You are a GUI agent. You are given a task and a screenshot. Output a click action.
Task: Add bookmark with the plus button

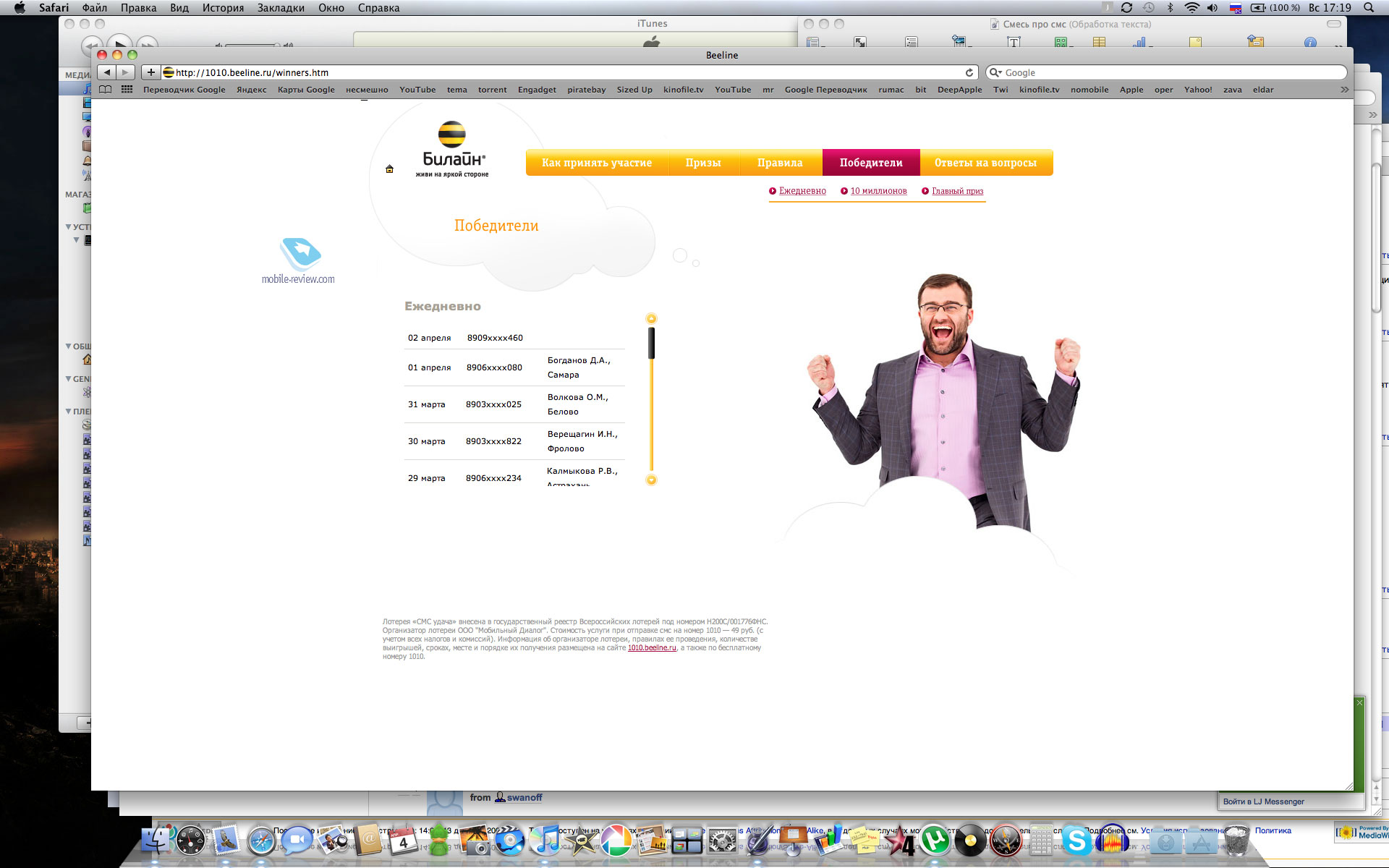pos(150,72)
